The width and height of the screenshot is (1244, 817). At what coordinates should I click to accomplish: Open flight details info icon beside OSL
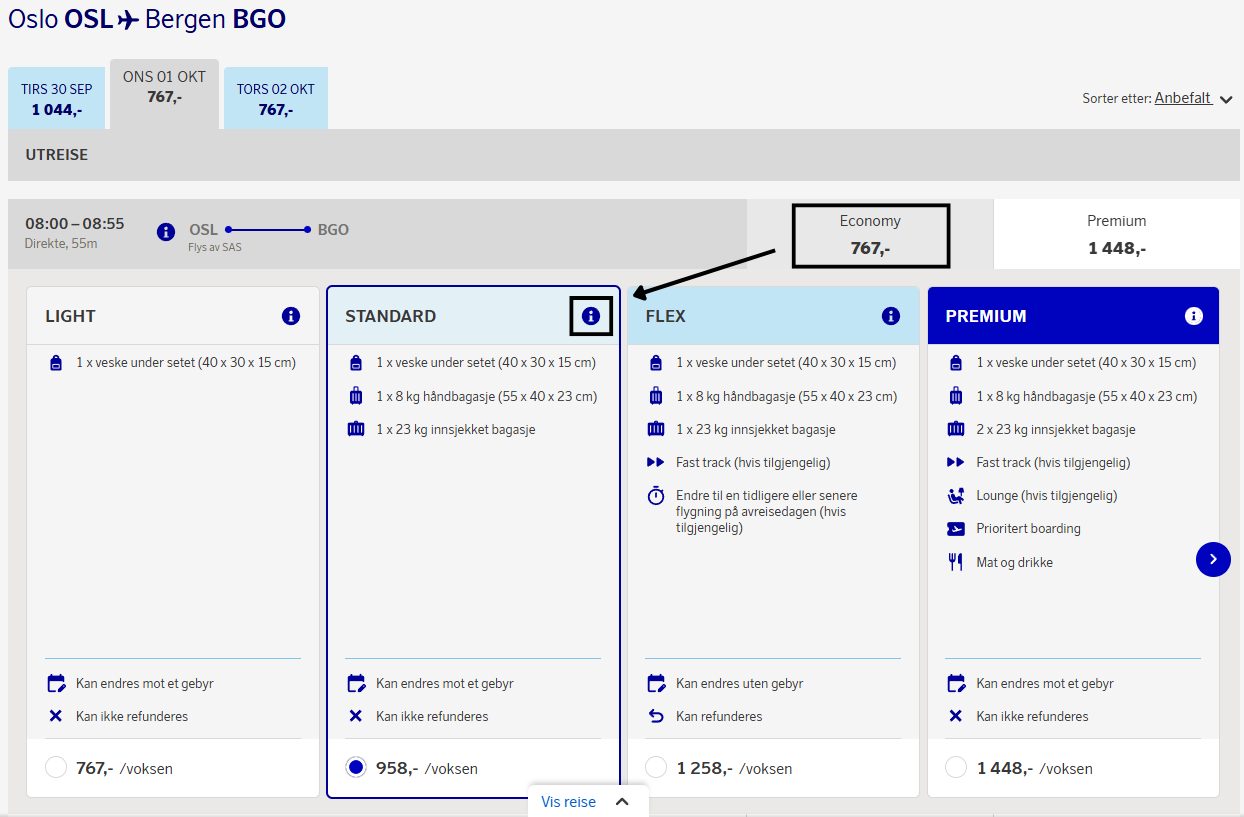tap(166, 232)
